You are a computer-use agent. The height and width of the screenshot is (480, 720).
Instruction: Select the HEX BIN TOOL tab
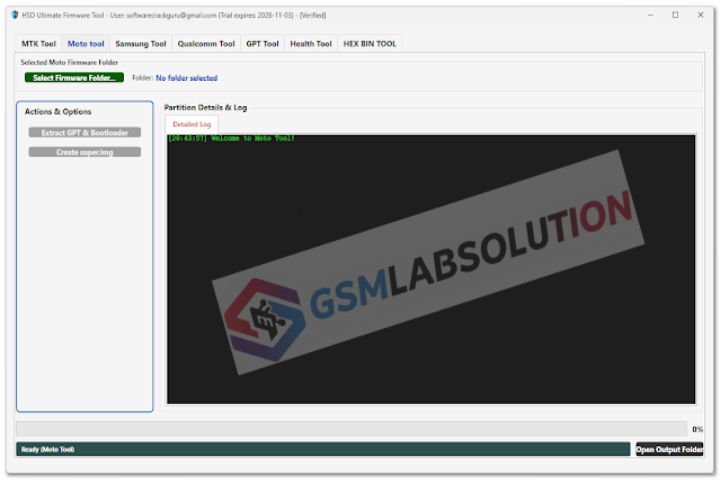coord(369,44)
